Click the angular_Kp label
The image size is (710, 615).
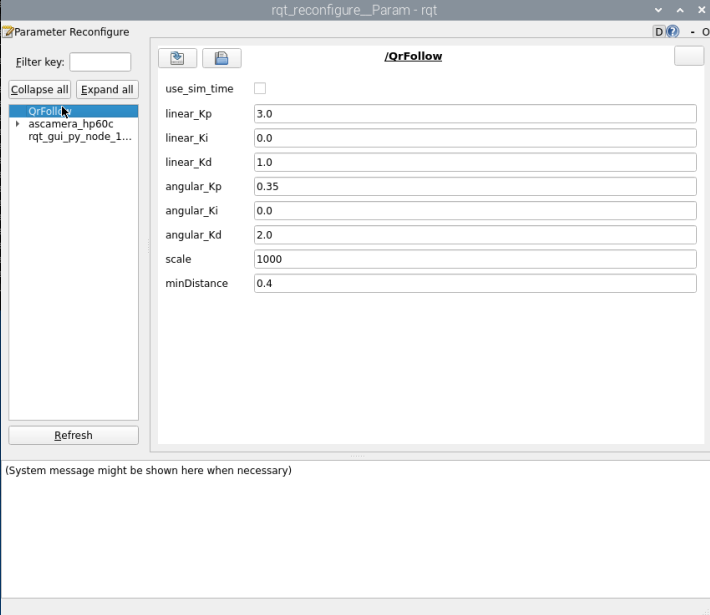click(193, 187)
